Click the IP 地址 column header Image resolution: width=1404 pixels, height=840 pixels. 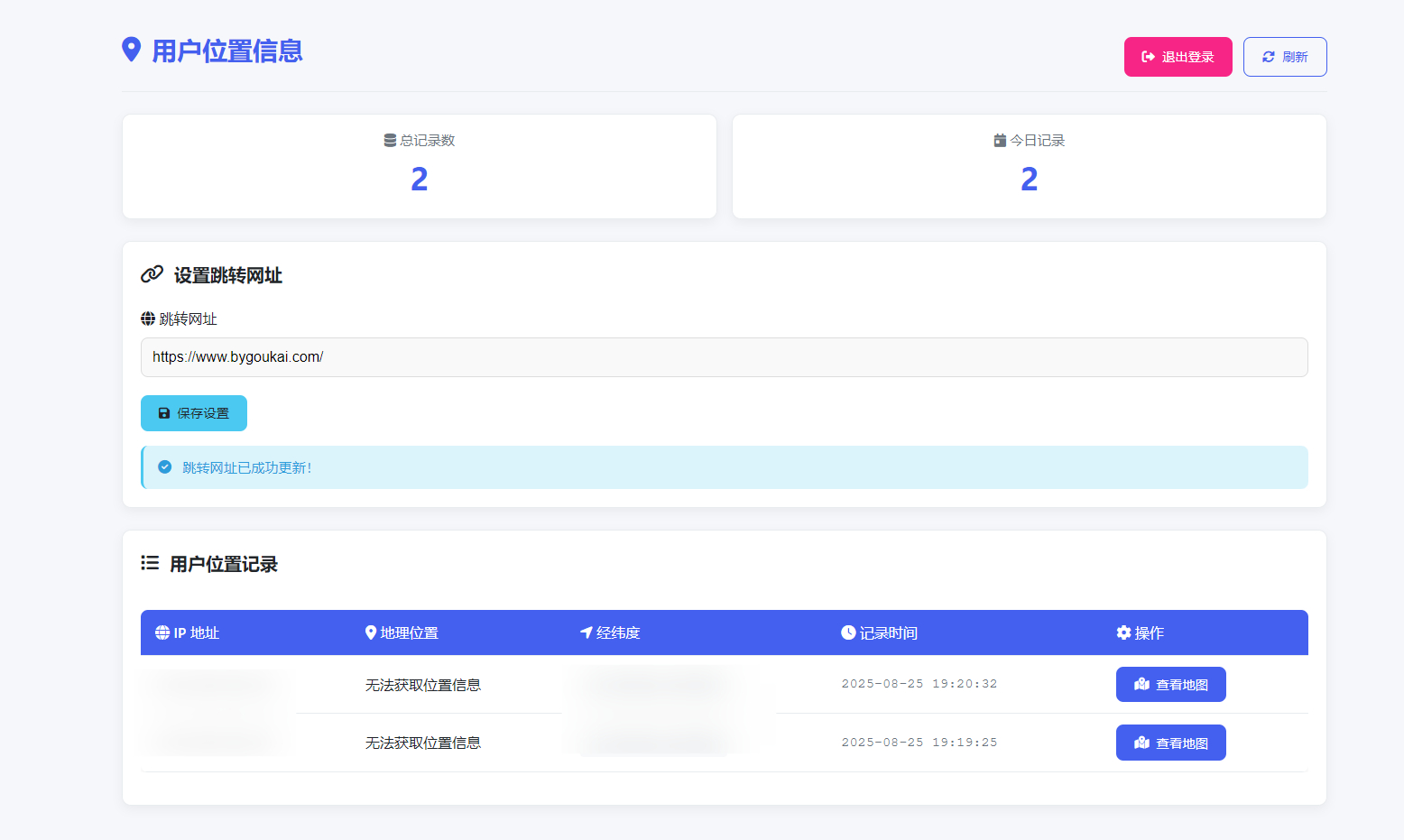[x=188, y=632]
